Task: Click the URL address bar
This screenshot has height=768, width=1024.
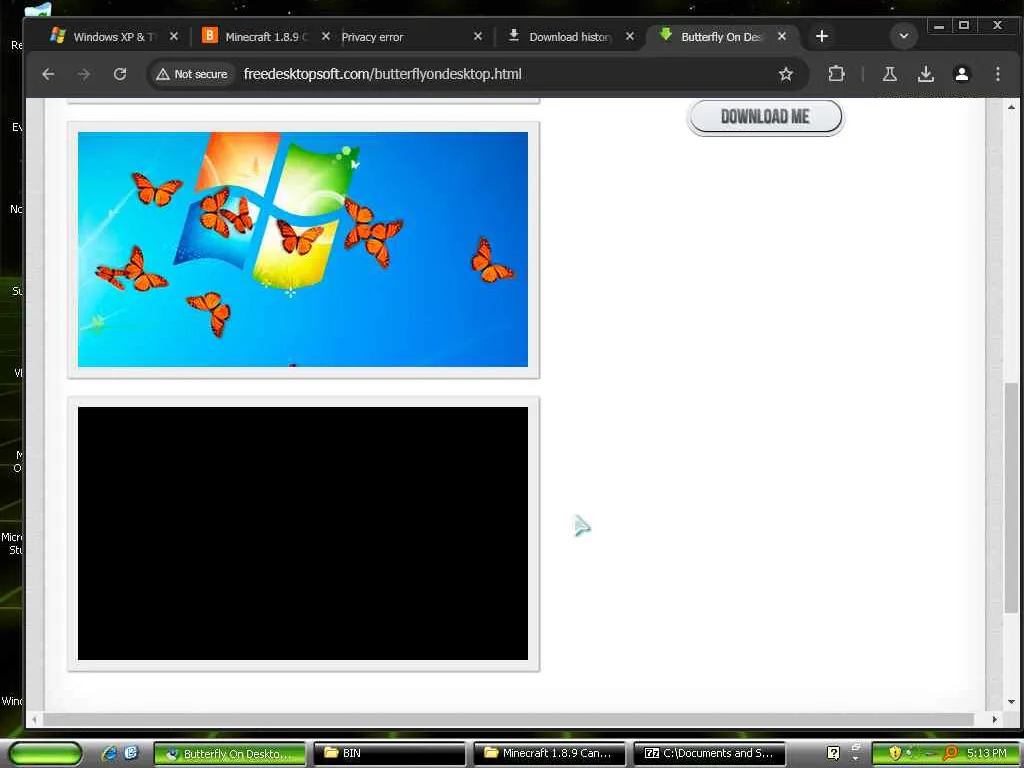Action: pos(382,74)
